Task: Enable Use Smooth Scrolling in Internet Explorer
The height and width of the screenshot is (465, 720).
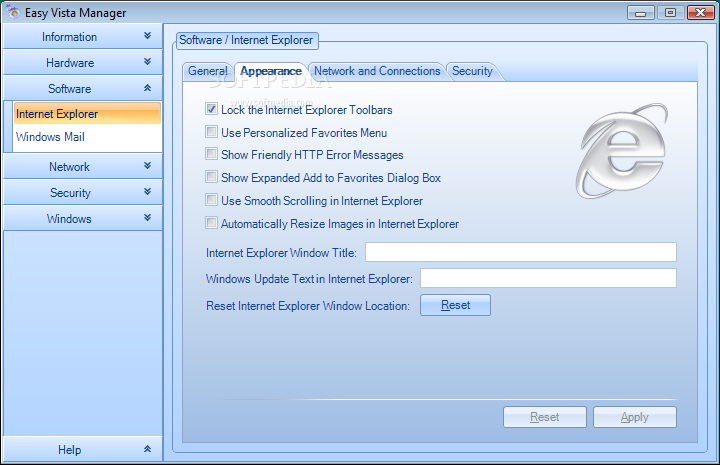Action: coord(211,200)
